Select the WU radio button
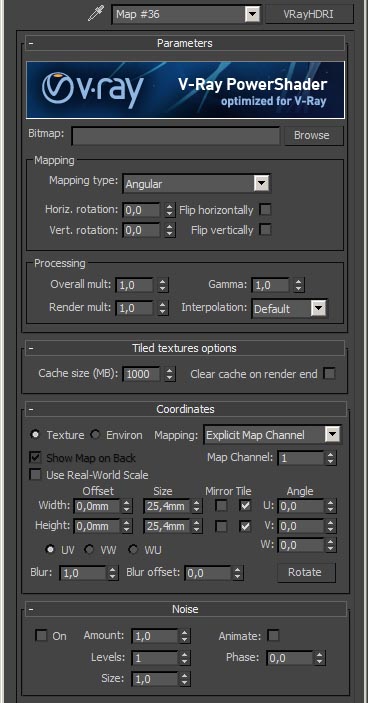 (x=133, y=549)
